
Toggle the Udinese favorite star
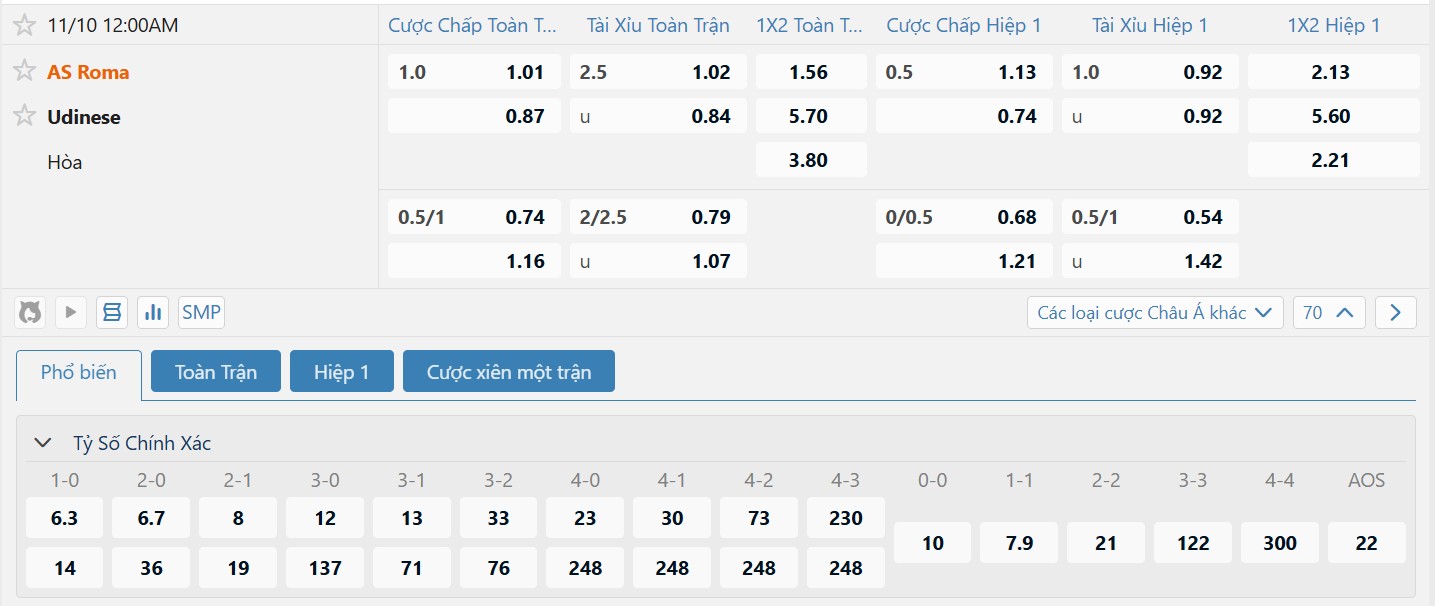pos(25,116)
